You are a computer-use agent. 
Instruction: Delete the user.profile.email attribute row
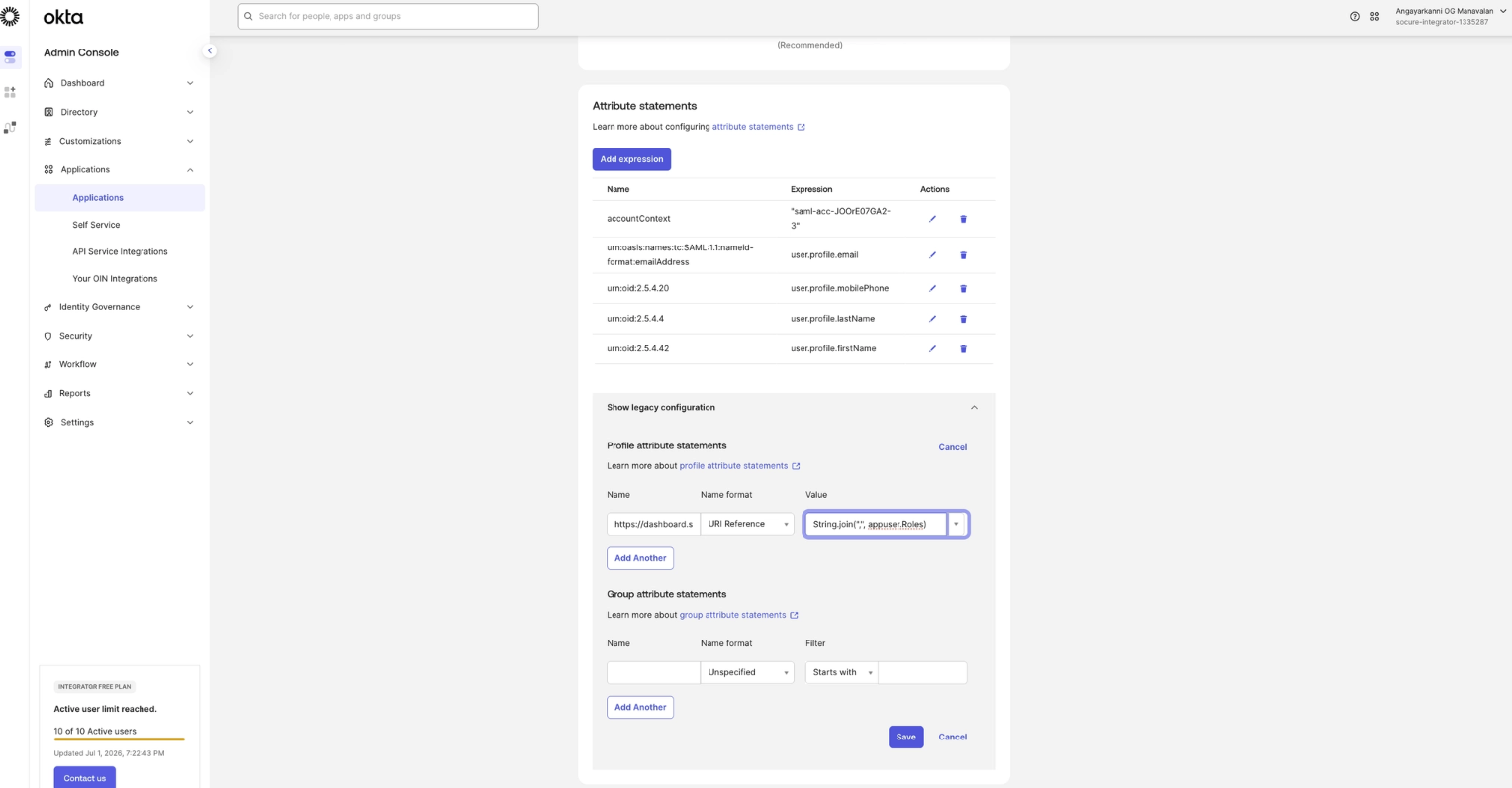tap(963, 255)
